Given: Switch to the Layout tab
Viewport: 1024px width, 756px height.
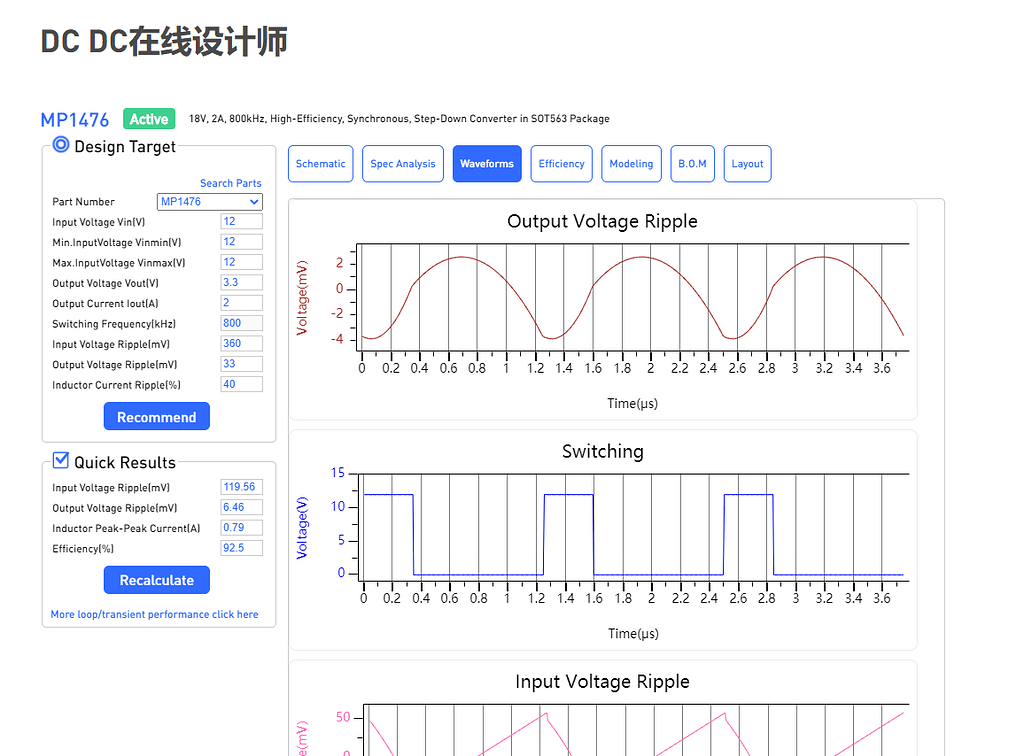Looking at the screenshot, I should tap(747, 163).
